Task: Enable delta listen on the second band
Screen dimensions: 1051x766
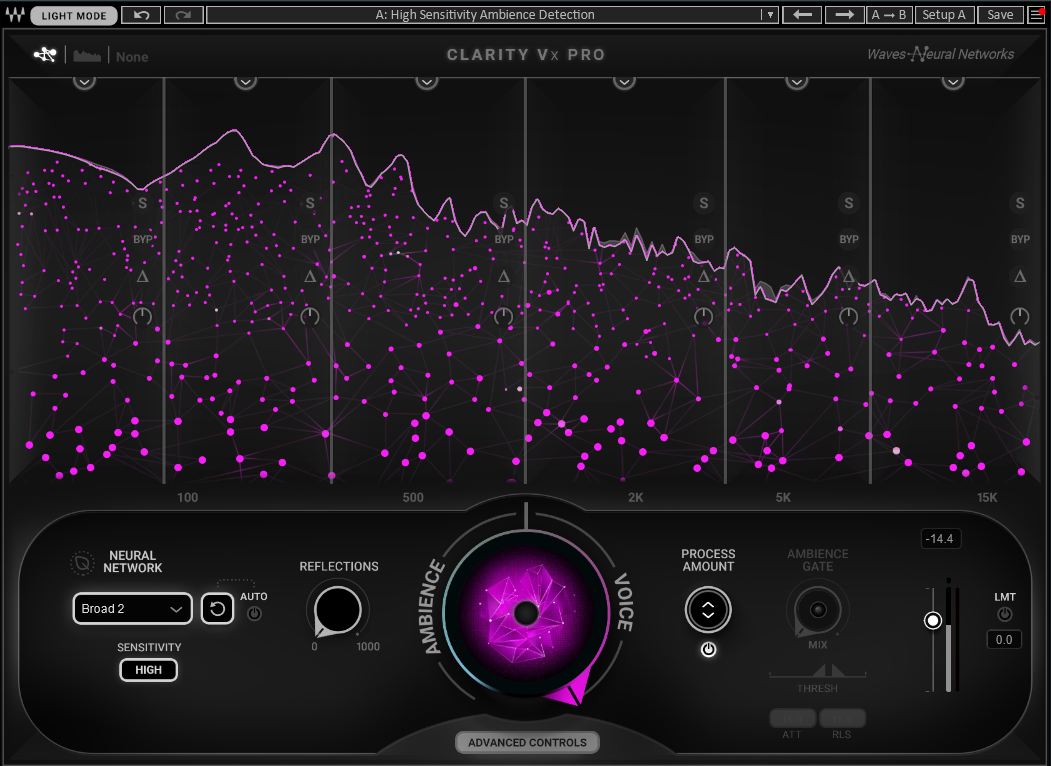Action: [x=310, y=276]
